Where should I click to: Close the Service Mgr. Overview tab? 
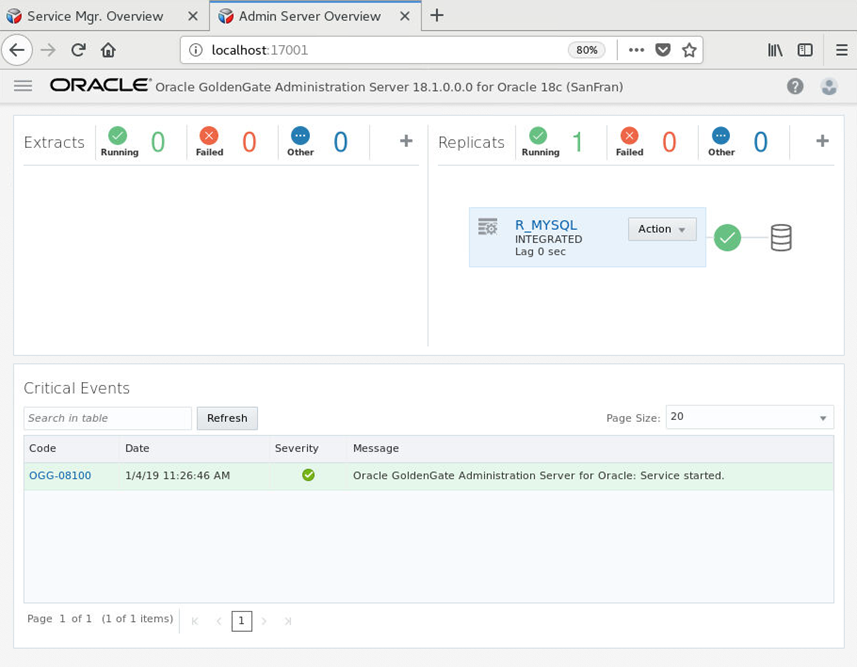point(193,16)
